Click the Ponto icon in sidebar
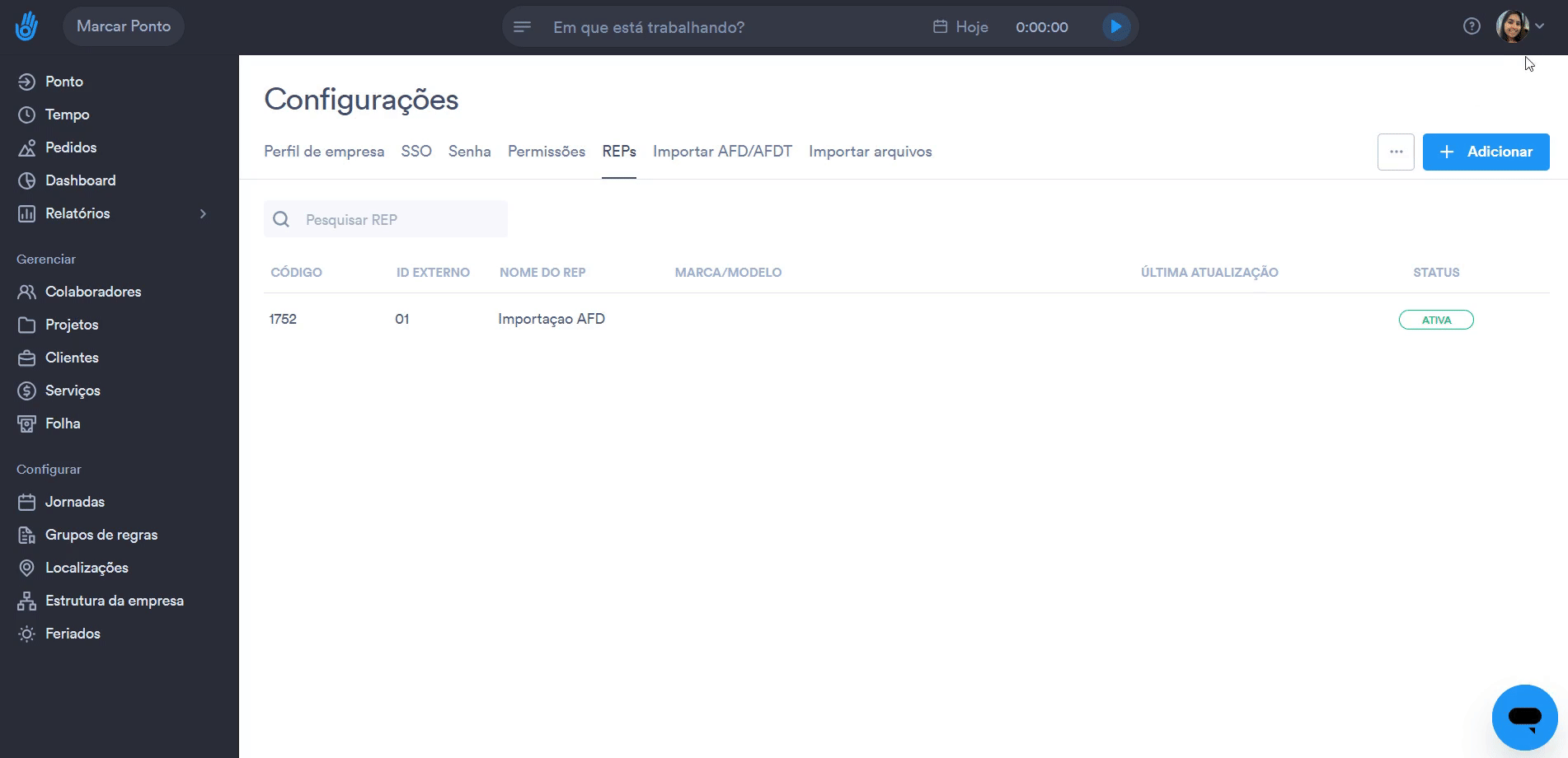Viewport: 1568px width, 758px height. (x=26, y=82)
